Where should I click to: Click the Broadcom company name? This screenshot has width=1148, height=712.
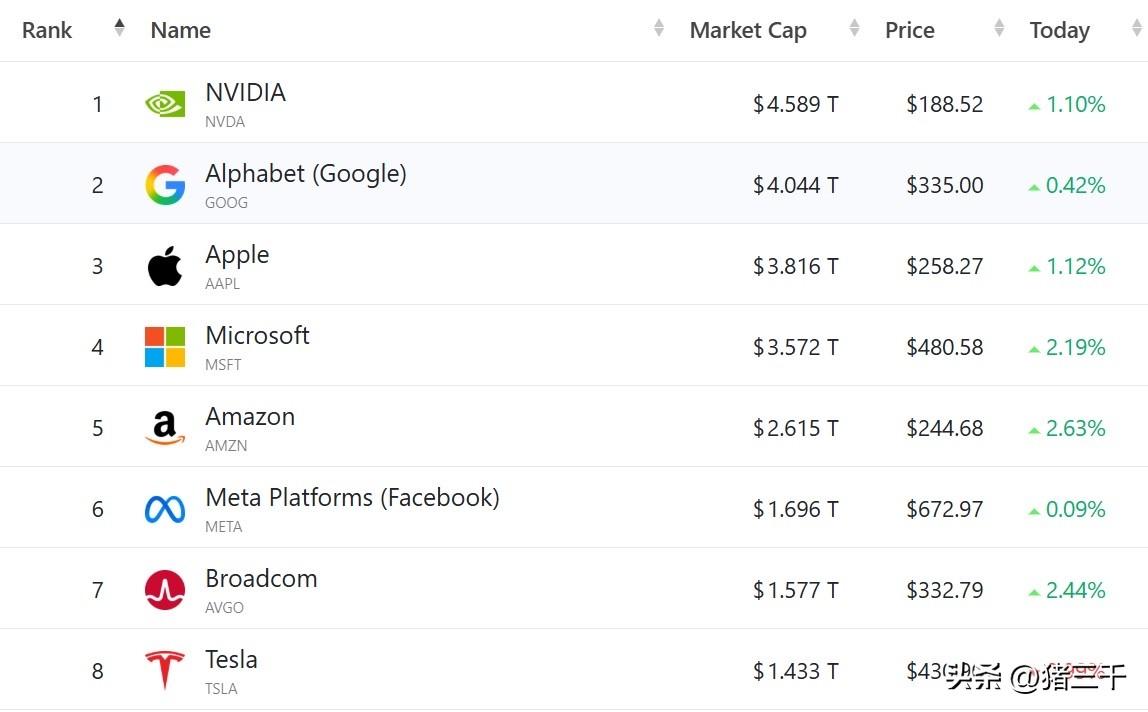(261, 579)
